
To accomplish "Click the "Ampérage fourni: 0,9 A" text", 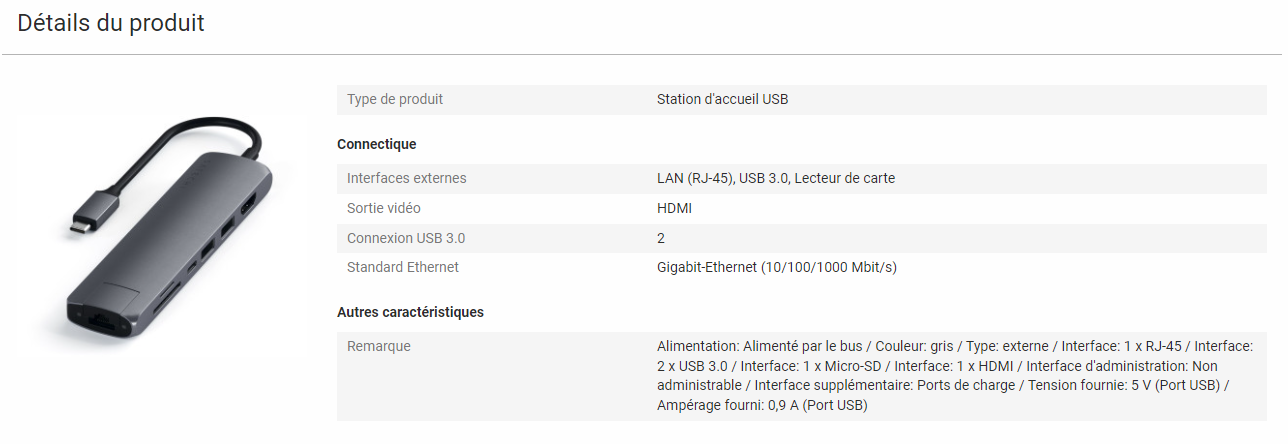I will 726,405.
